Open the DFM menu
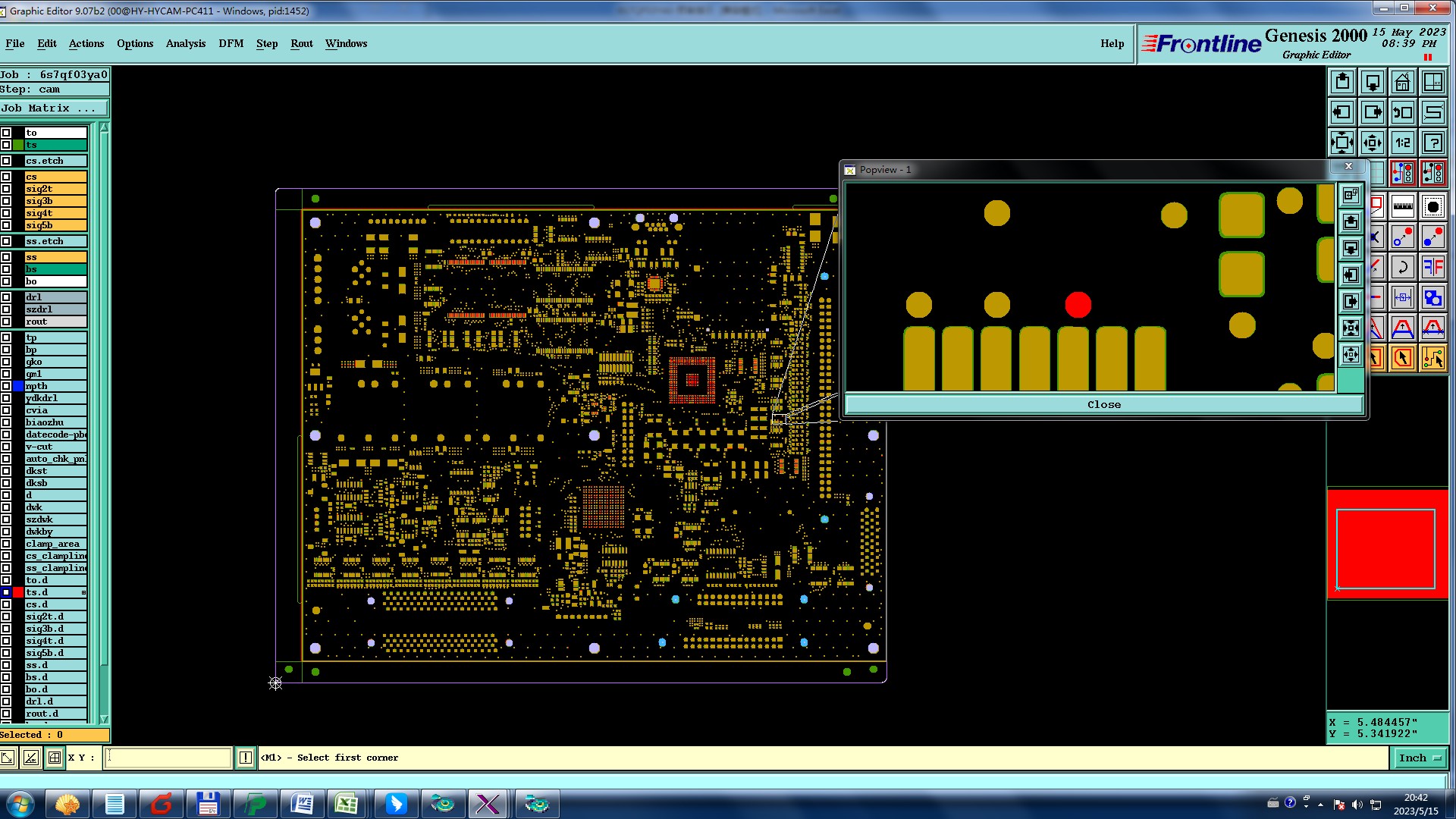 click(x=231, y=43)
